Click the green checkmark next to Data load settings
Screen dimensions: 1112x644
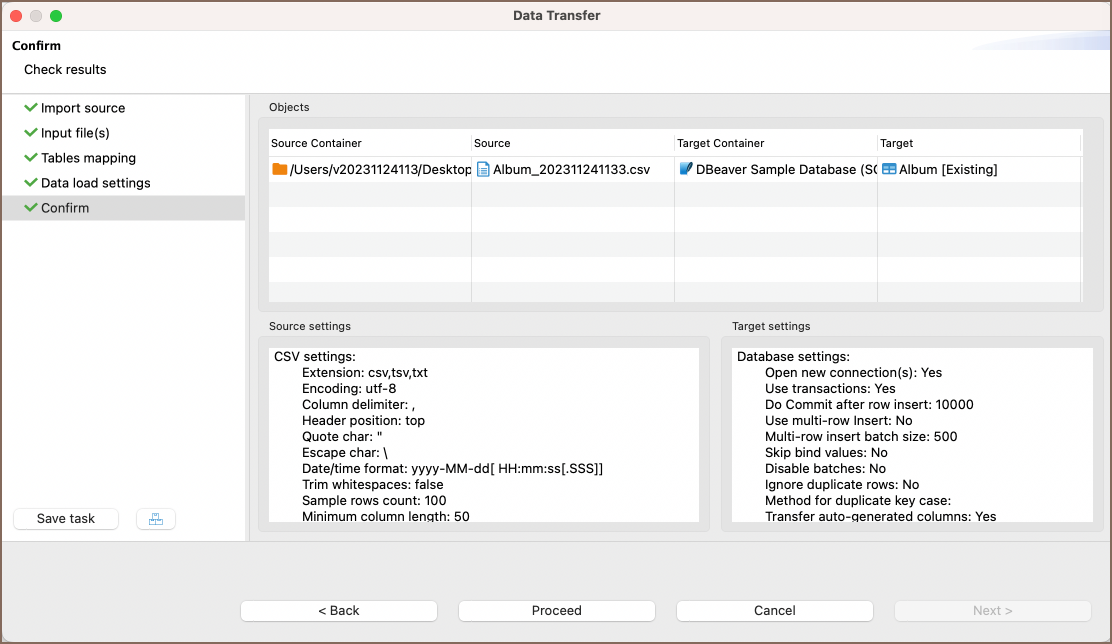(31, 183)
